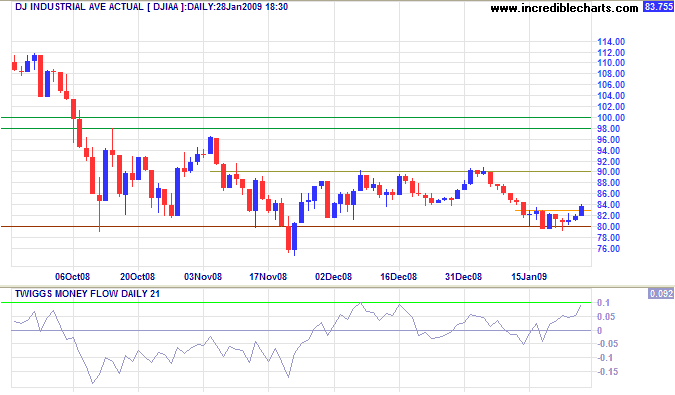Click the 0 money flow axis label
Screen dimensions: 675x395
point(599,331)
